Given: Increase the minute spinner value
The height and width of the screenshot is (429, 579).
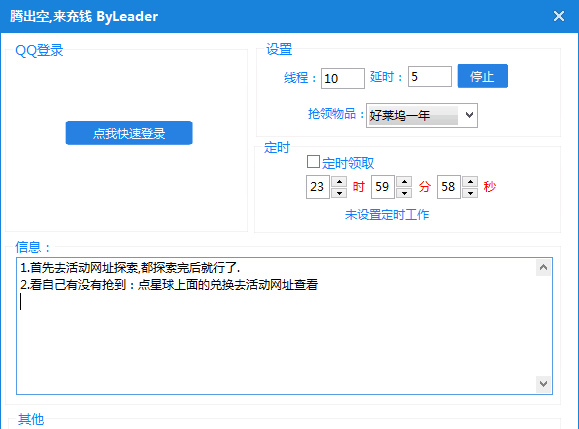Looking at the screenshot, I should (x=404, y=182).
